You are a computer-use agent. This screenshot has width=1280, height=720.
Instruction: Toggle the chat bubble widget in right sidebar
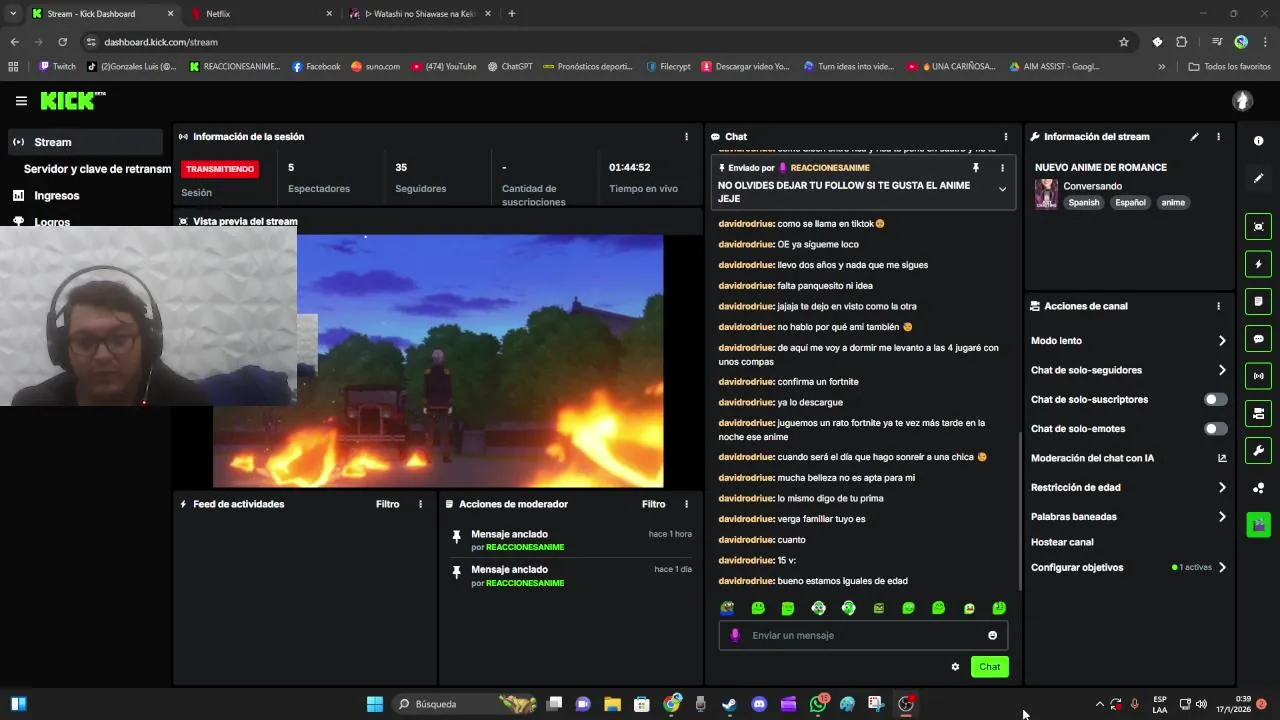[1258, 339]
